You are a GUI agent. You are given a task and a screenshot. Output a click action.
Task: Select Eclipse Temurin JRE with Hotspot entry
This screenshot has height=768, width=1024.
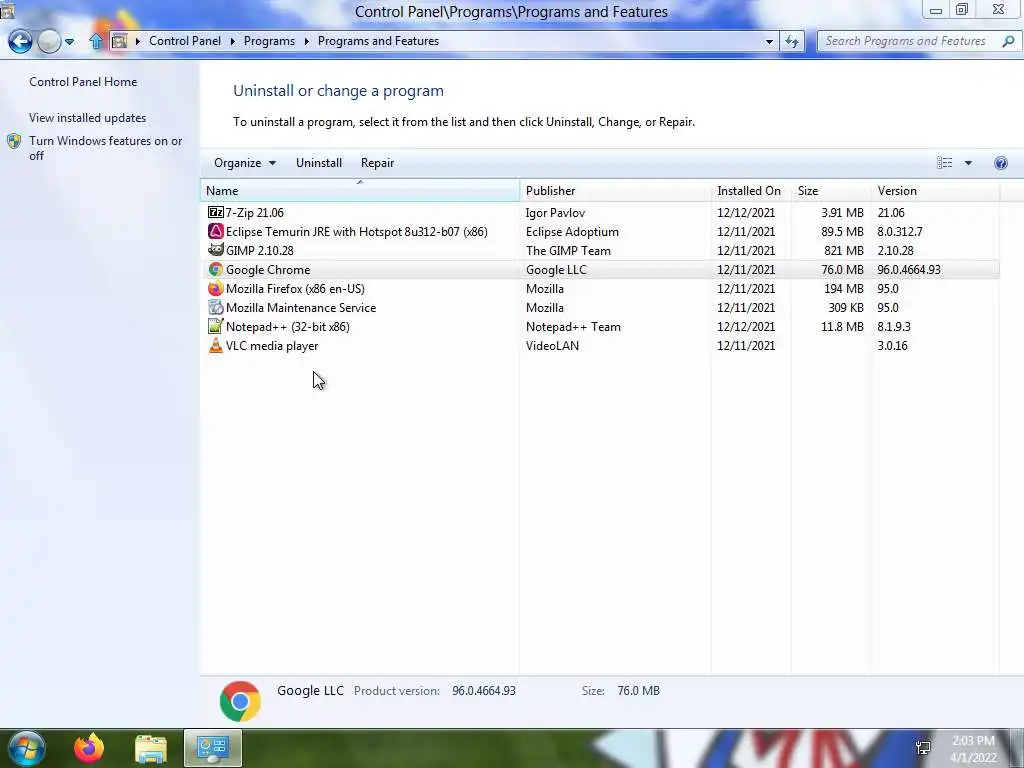pos(357,231)
